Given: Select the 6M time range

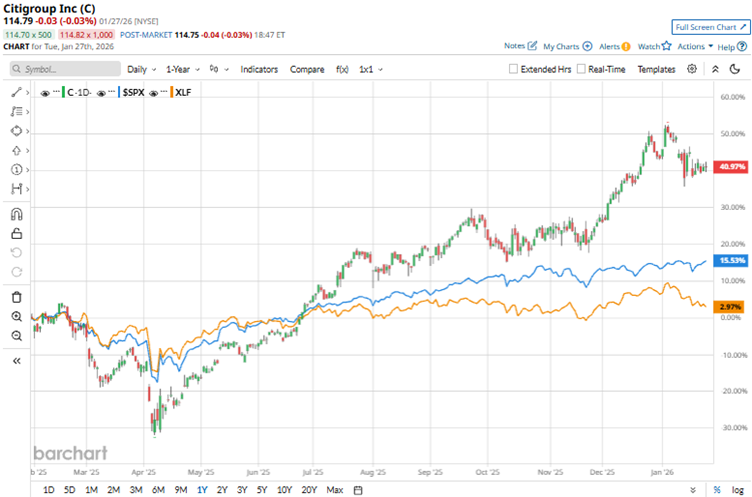Looking at the screenshot, I should pyautogui.click(x=158, y=489).
